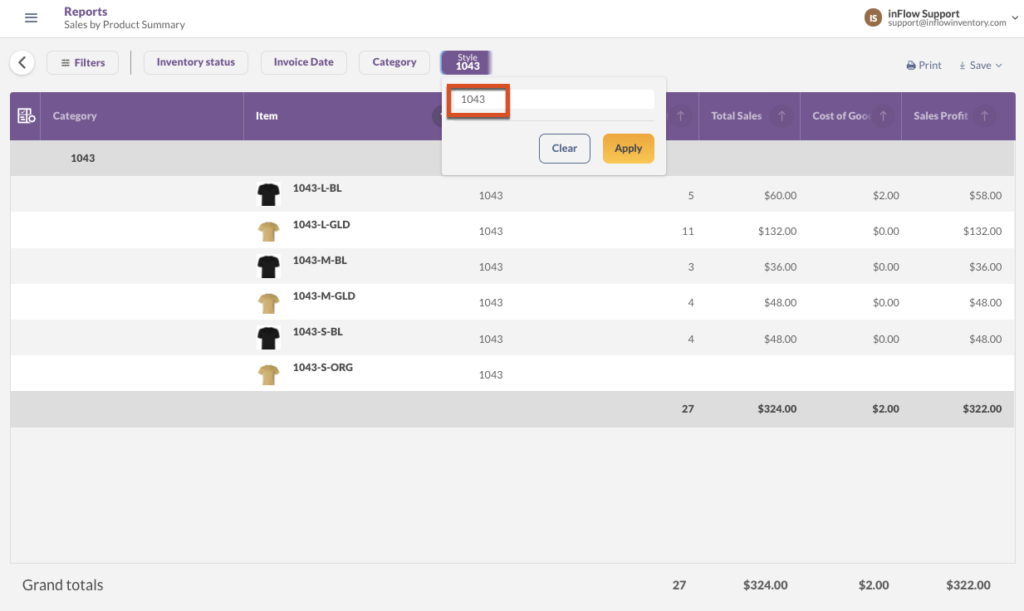Open the Filters panel
This screenshot has height=611, width=1024.
pos(83,63)
